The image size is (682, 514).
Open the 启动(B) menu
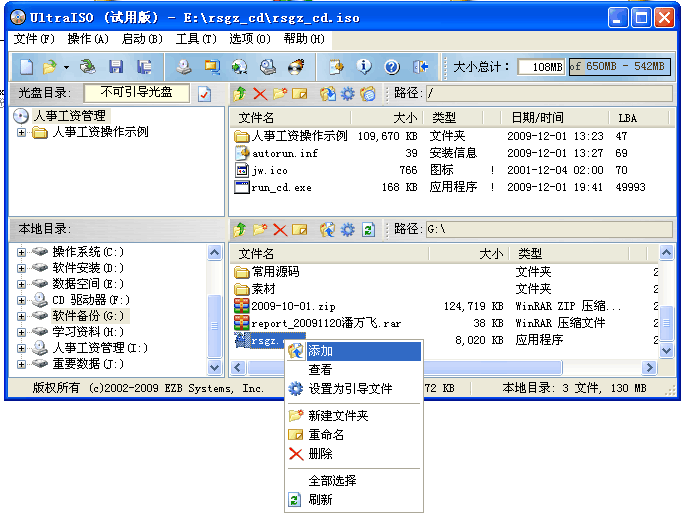tap(142, 39)
